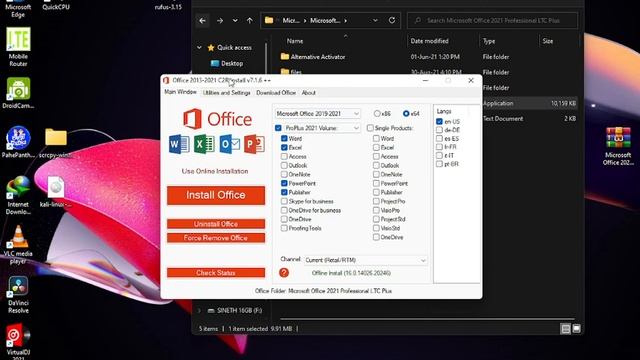Image resolution: width=640 pixels, height=360 pixels.
Task: Open the Microsoft Office 2019-2021 version dropdown
Action: (318, 113)
